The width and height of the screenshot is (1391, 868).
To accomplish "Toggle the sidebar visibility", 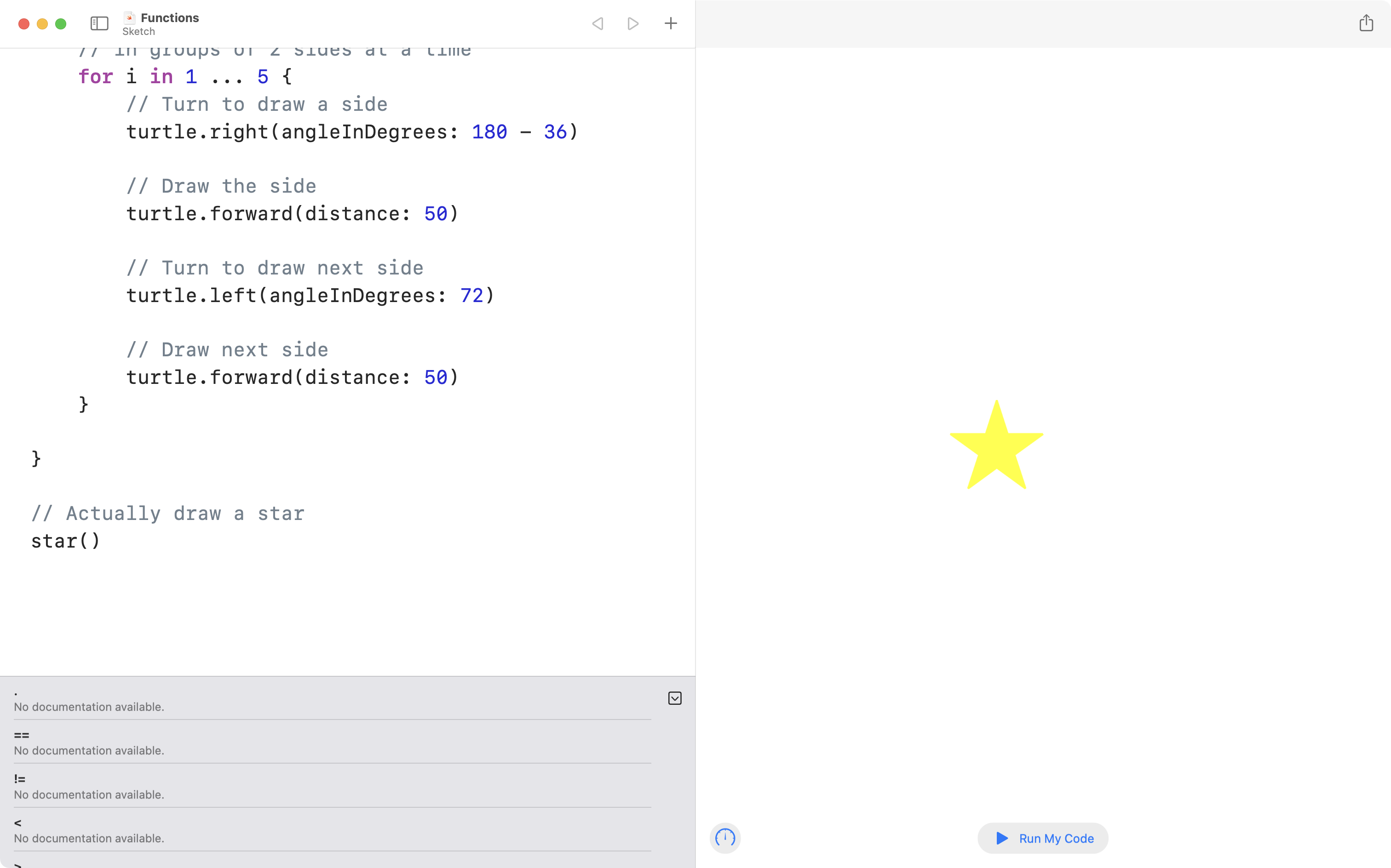I will click(x=99, y=23).
